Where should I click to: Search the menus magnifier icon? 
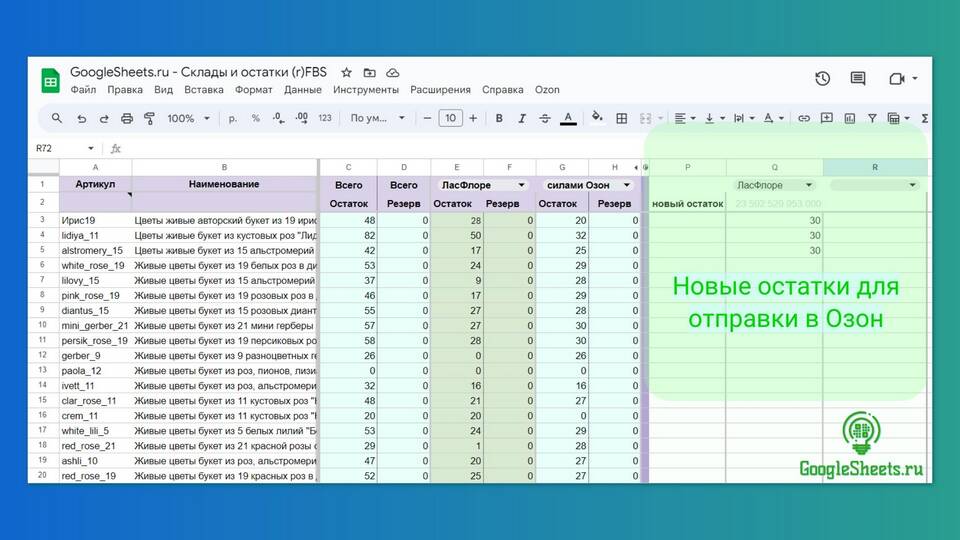coord(56,118)
